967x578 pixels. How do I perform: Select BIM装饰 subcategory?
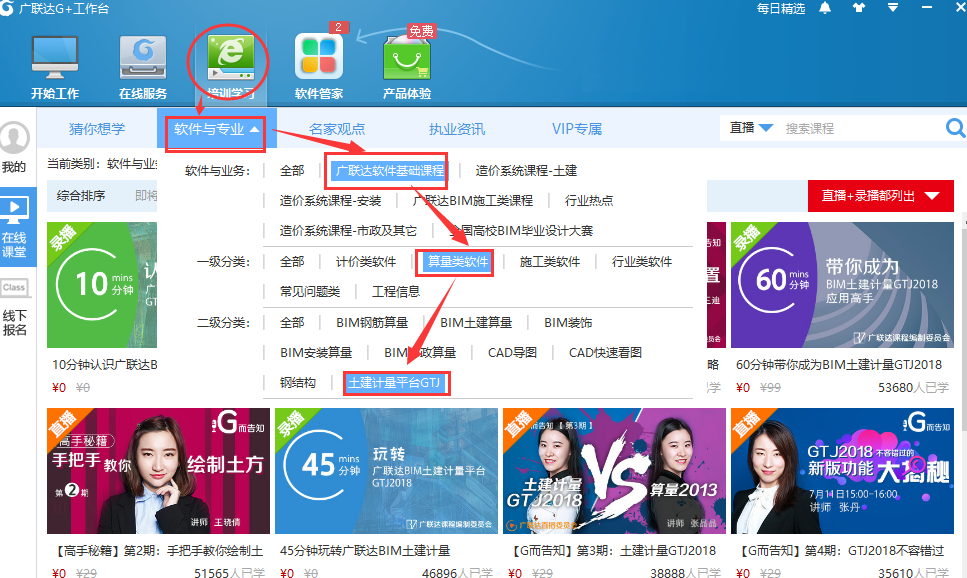tap(568, 323)
